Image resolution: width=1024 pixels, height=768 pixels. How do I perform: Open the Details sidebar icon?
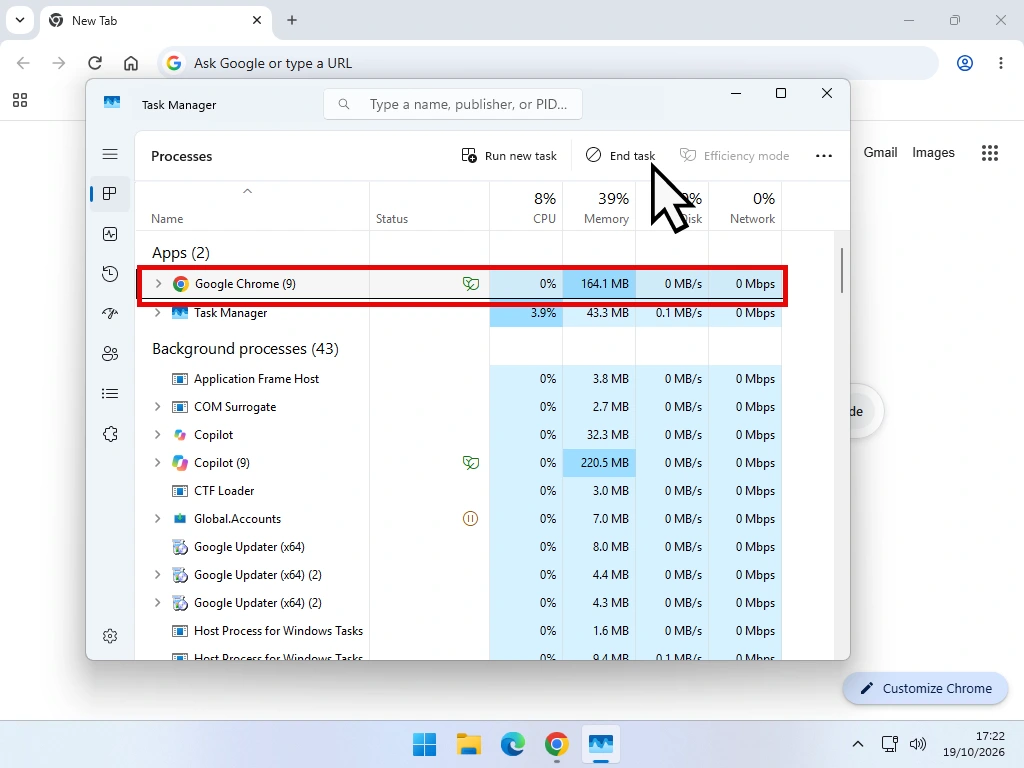click(110, 394)
